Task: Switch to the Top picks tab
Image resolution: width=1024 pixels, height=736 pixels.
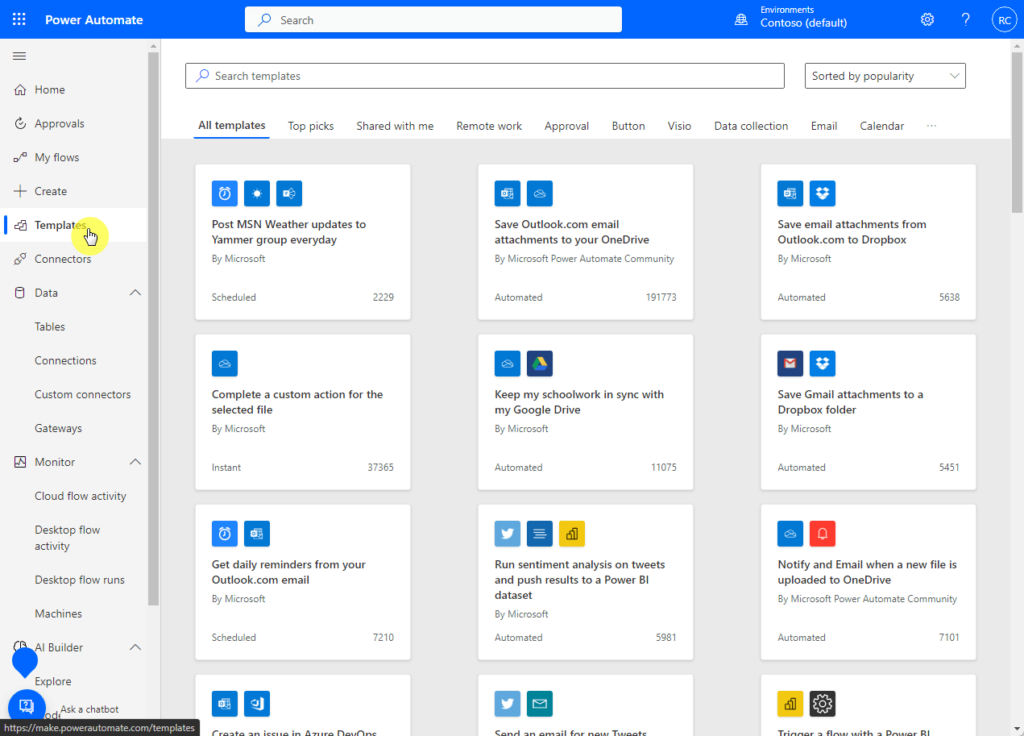Action: click(311, 126)
